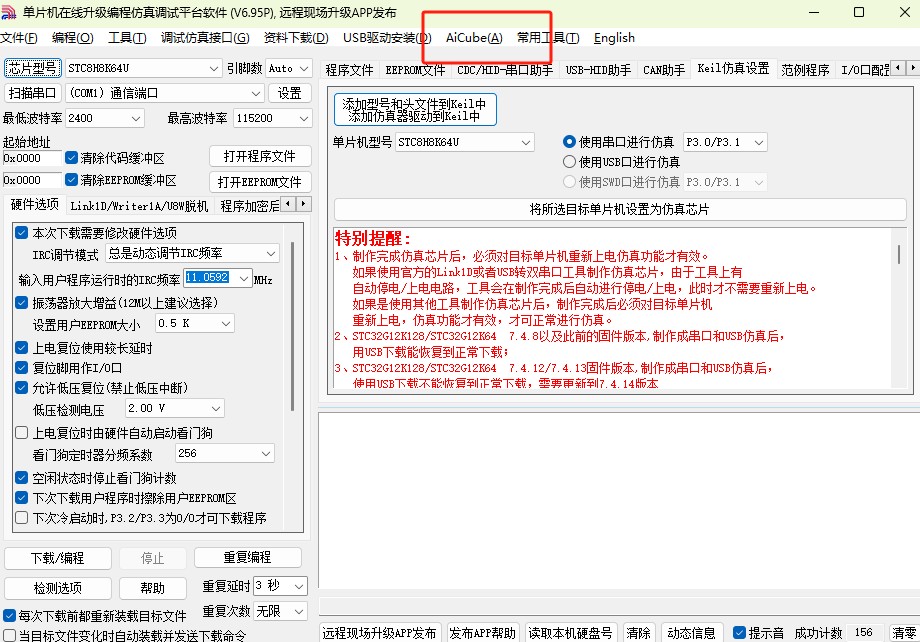Open 最低波特率 2400 dropdown

(104, 118)
